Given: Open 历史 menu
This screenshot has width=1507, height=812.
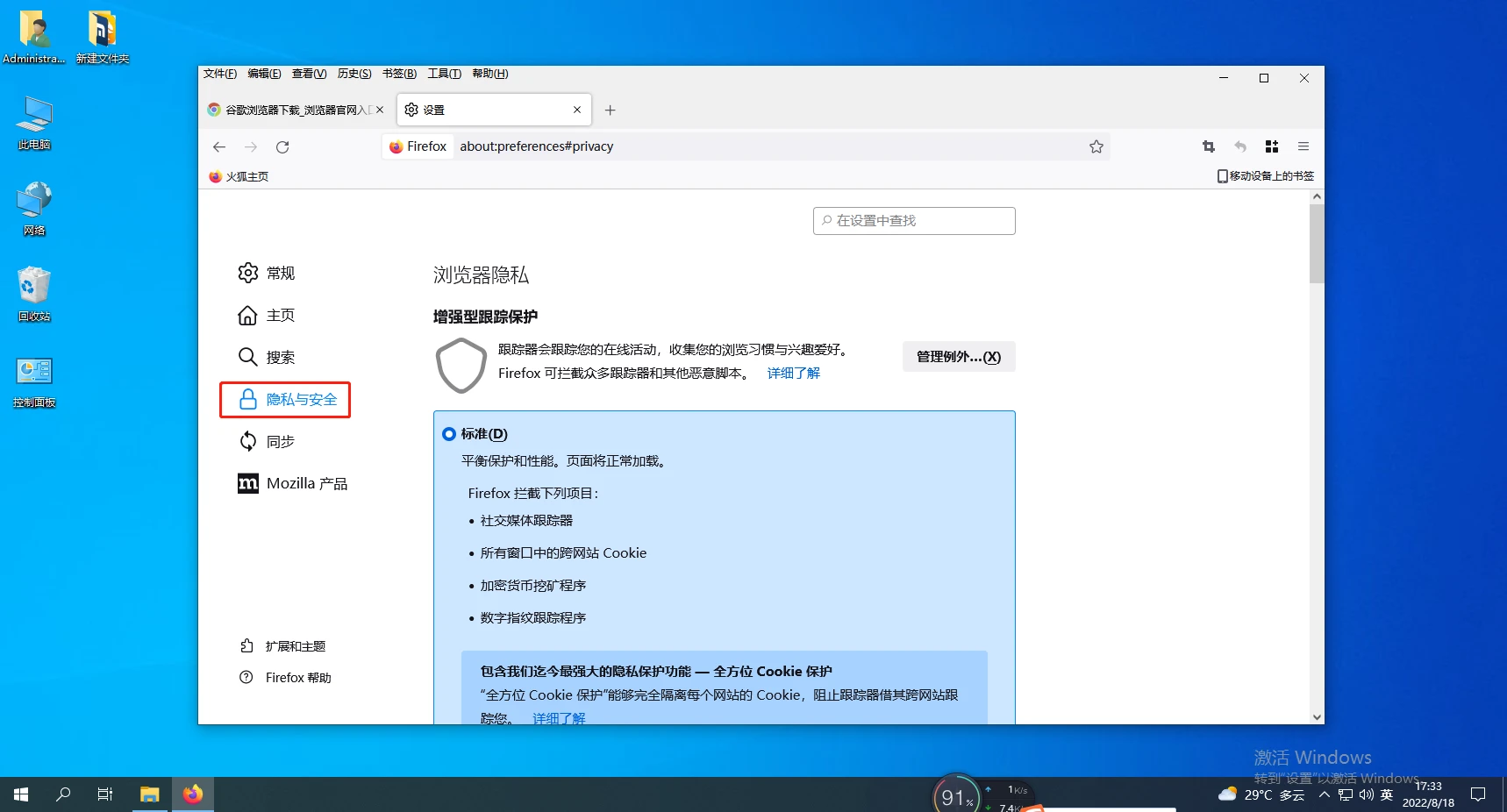Looking at the screenshot, I should 354,74.
